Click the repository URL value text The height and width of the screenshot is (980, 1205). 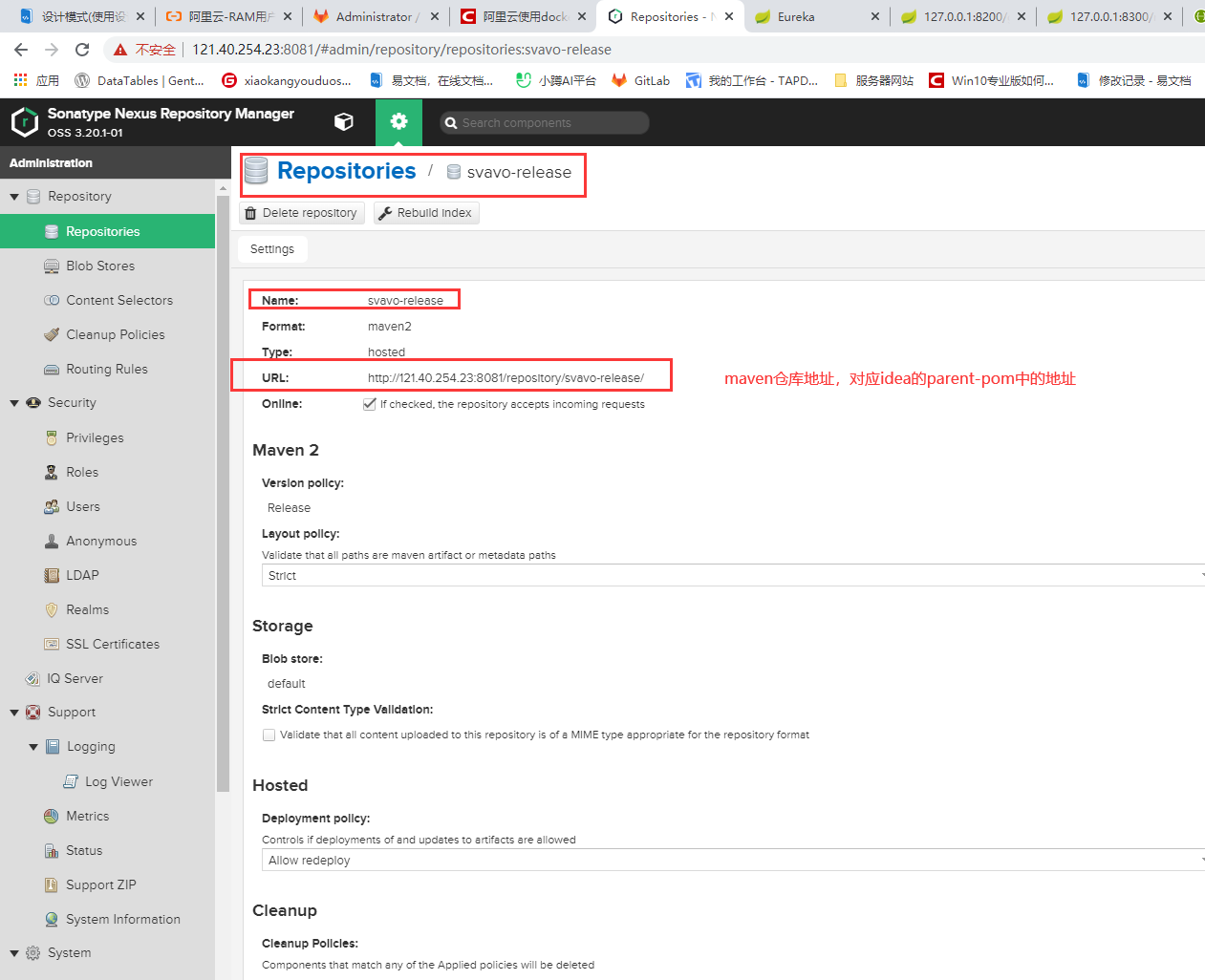coord(506,378)
